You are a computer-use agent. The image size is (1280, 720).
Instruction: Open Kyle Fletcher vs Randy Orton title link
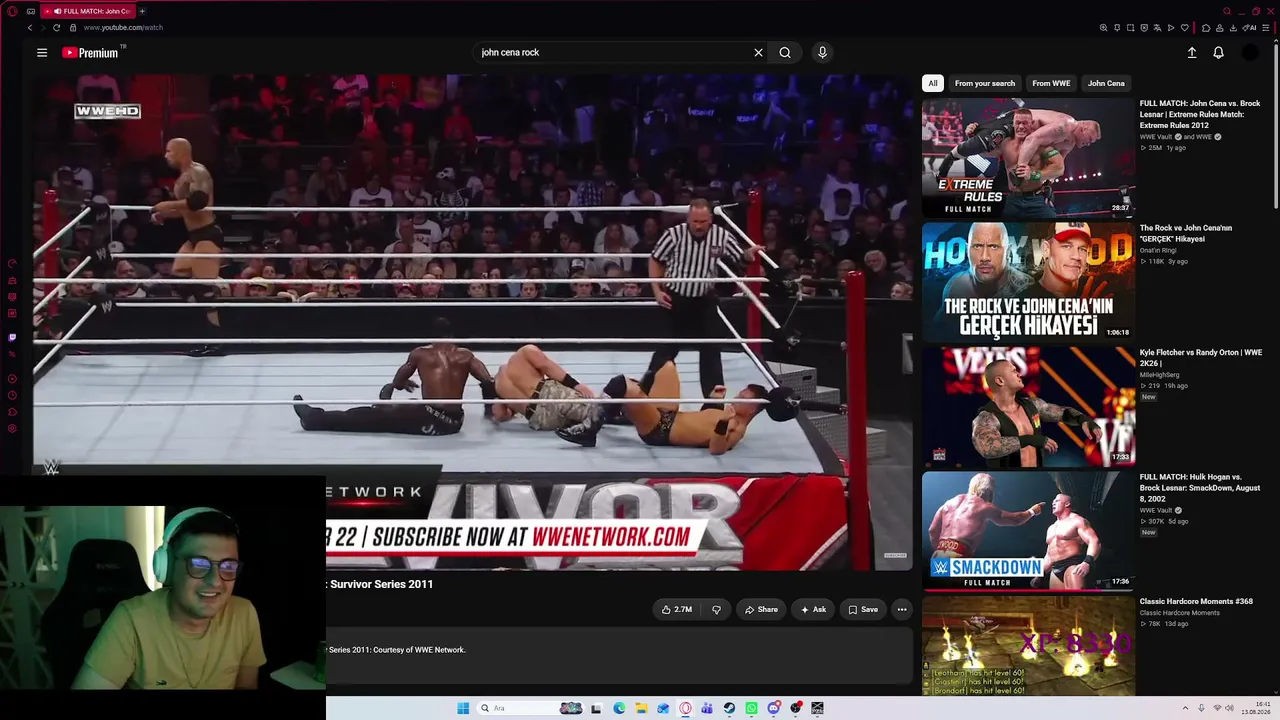[x=1200, y=358]
